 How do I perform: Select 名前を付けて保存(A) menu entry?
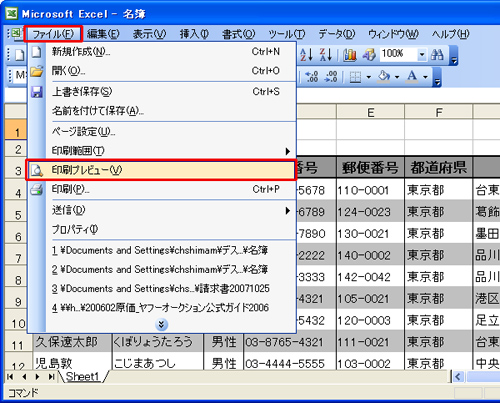coord(162,111)
